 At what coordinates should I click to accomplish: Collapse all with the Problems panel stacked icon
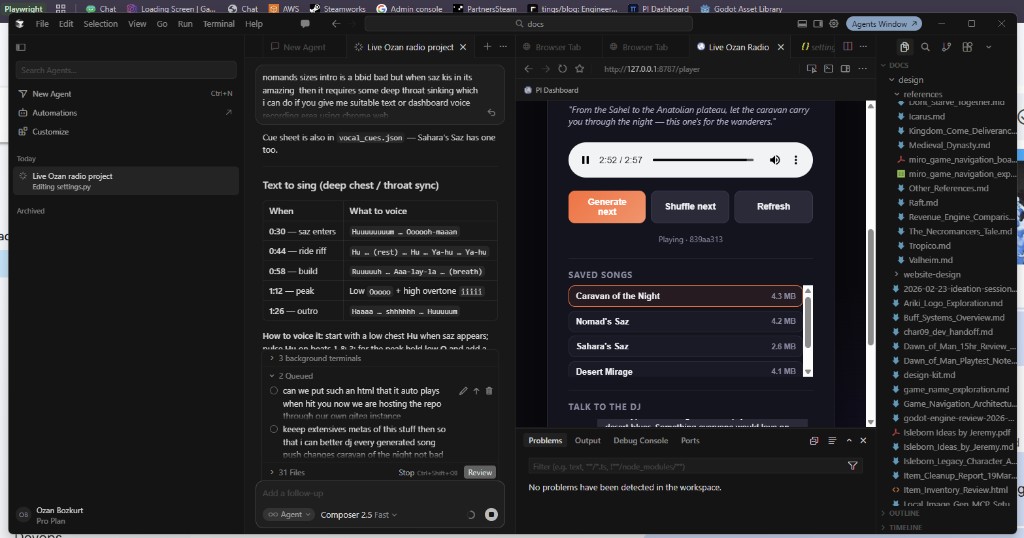tap(814, 441)
